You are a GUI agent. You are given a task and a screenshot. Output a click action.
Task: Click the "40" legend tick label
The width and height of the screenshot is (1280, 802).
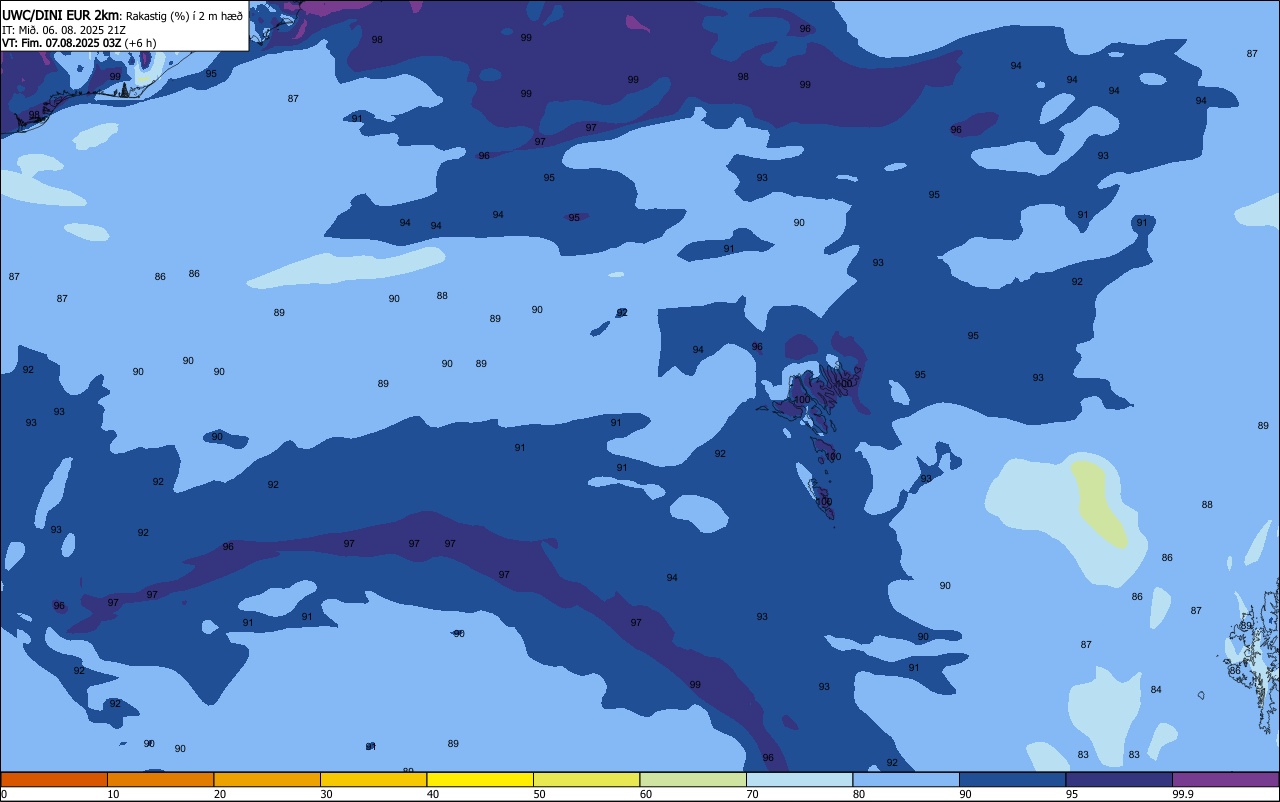pos(433,794)
